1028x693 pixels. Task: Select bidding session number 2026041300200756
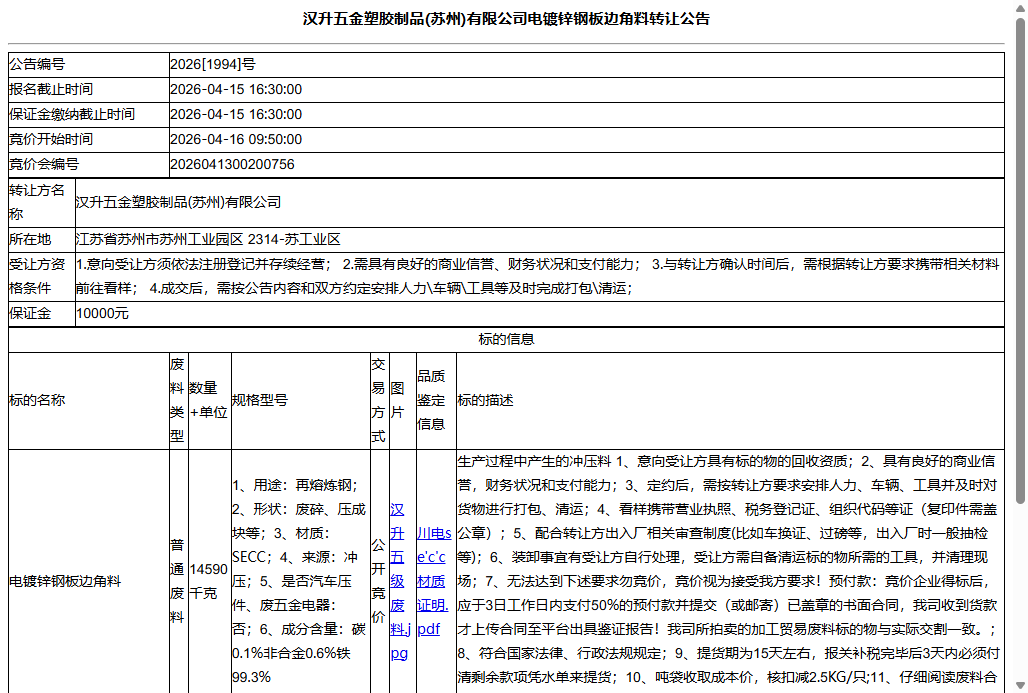pyautogui.click(x=232, y=164)
